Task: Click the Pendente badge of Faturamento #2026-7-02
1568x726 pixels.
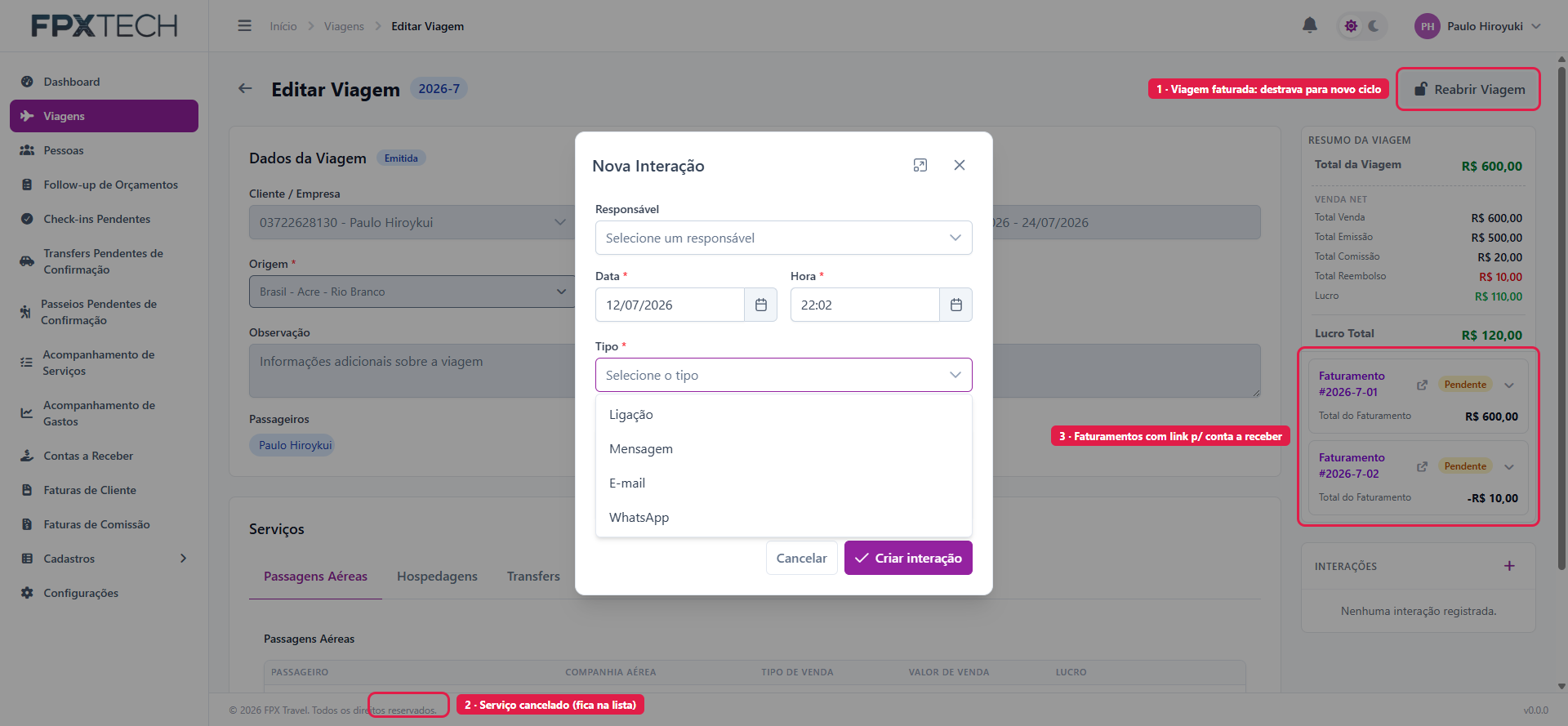Action: (1465, 466)
